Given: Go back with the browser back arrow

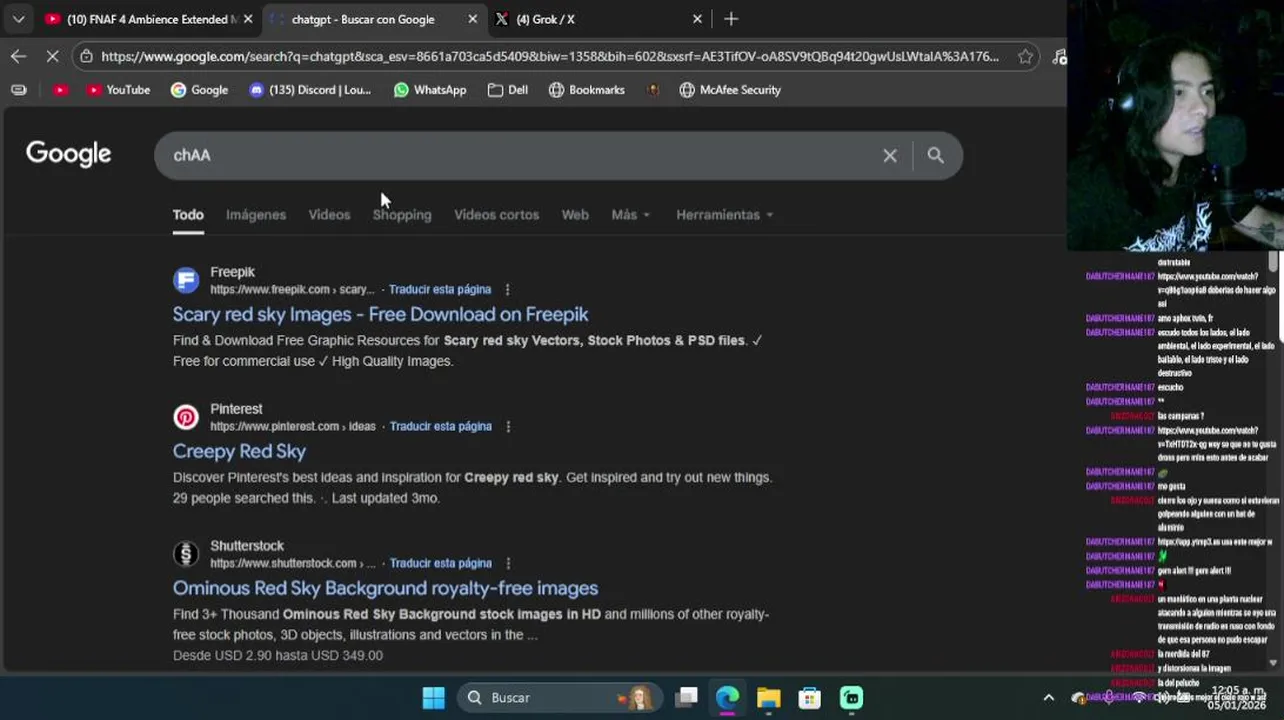Looking at the screenshot, I should (18, 56).
